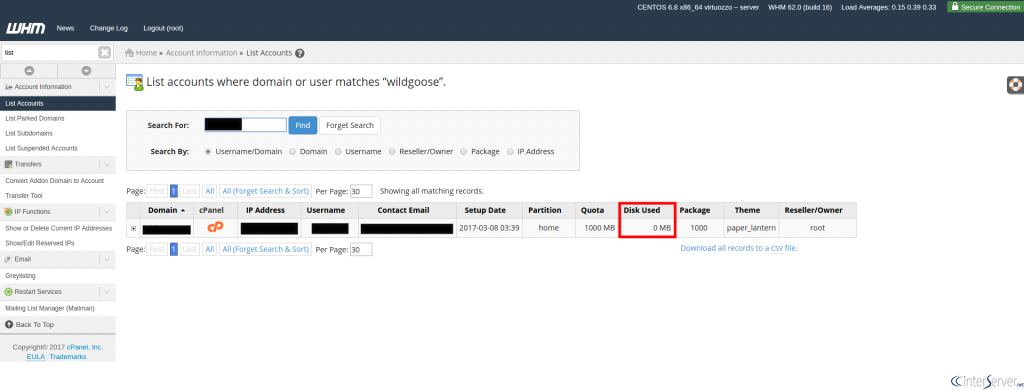Click the Find button
This screenshot has height=390, width=1024.
[303, 125]
